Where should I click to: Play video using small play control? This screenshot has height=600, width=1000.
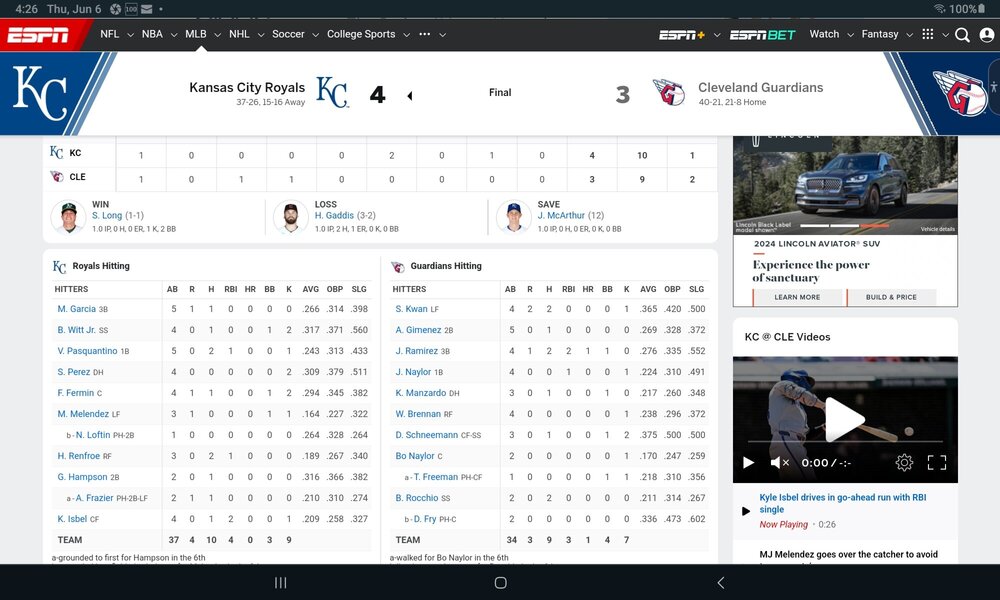coord(749,462)
